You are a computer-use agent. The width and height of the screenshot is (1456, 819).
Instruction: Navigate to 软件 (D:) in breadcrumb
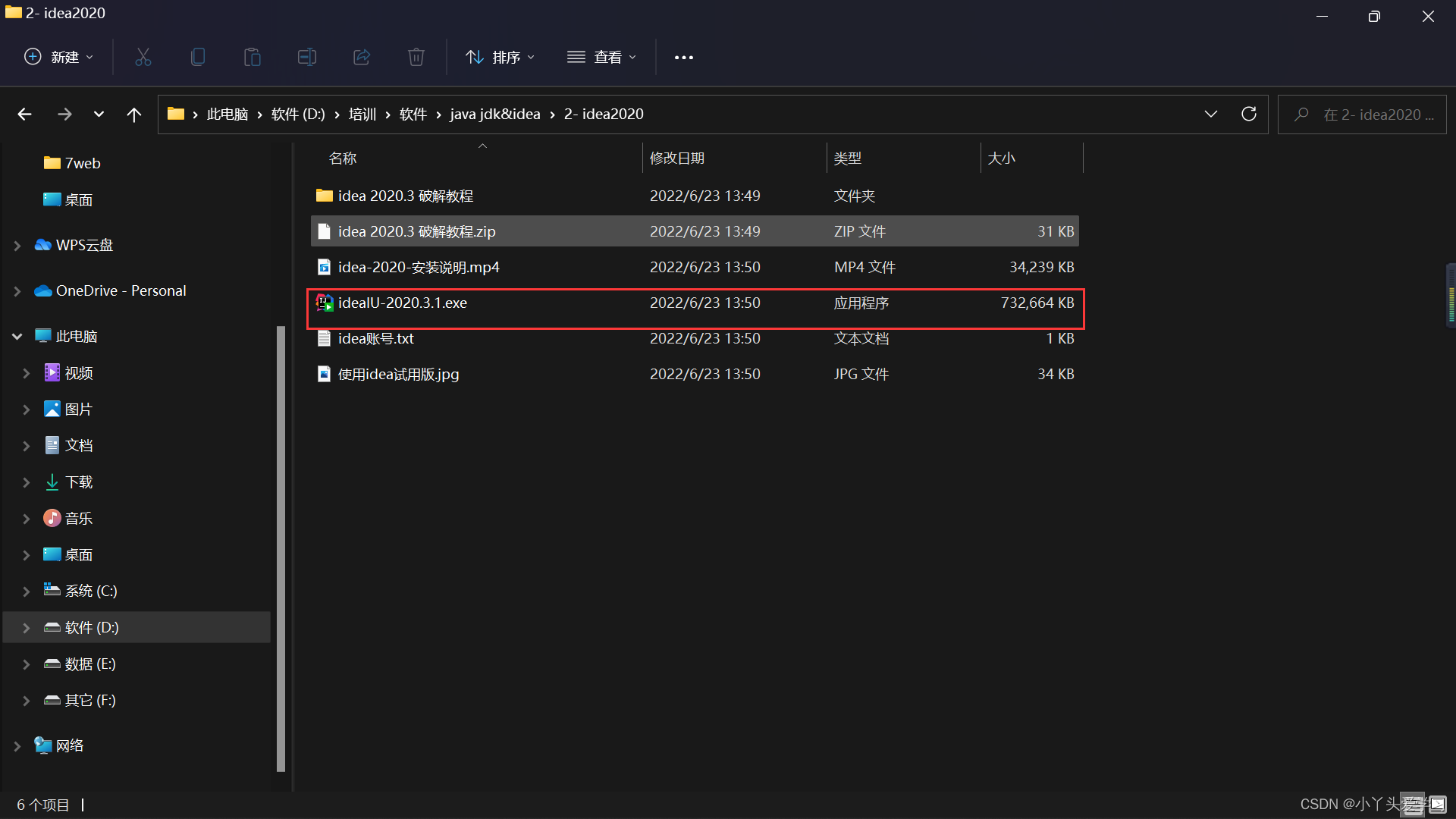point(298,115)
